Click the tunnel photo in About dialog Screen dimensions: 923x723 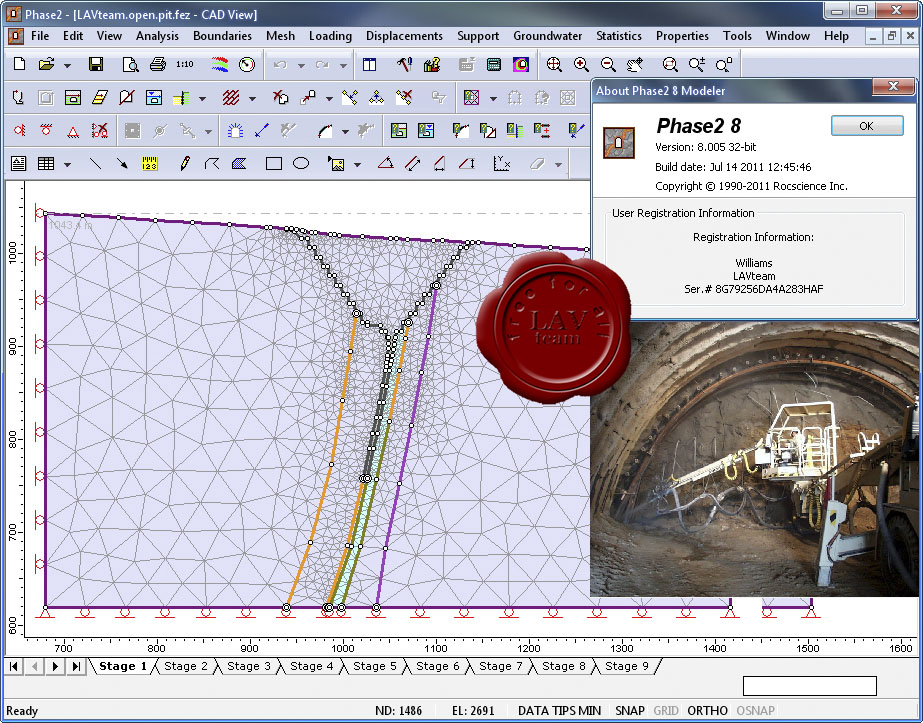pos(753,459)
